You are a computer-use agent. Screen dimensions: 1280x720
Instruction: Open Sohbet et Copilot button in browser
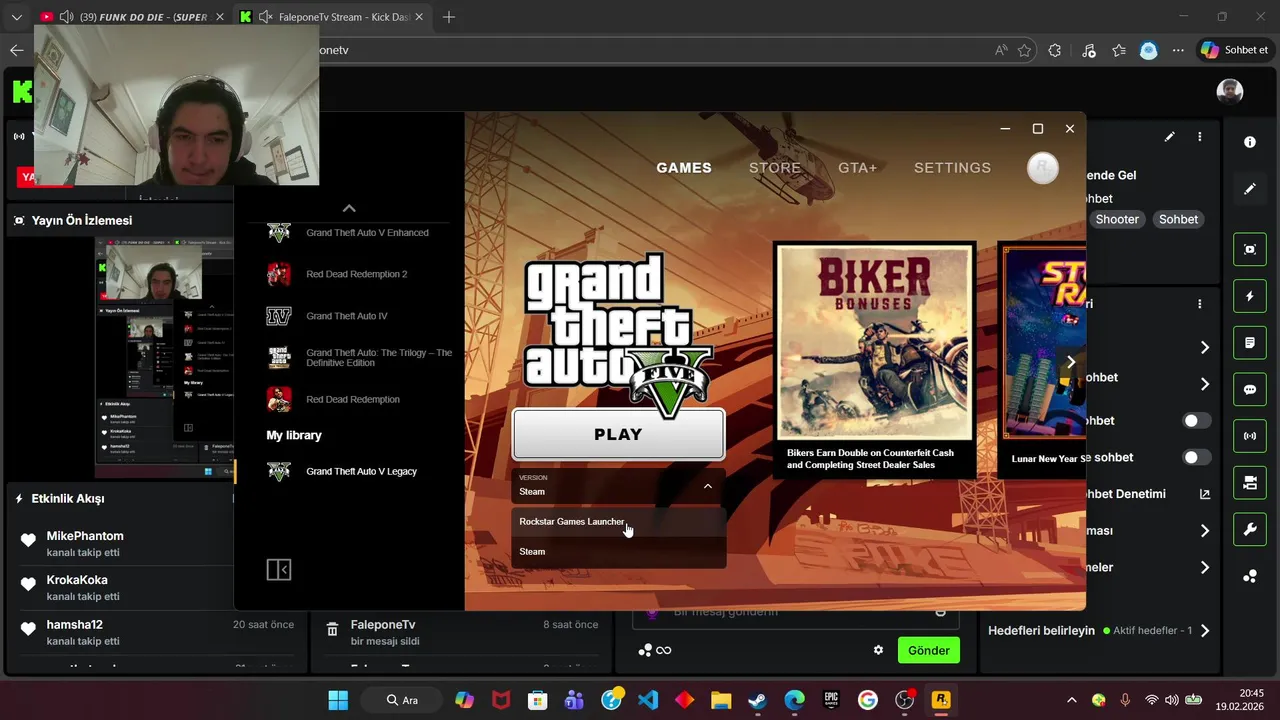point(1234,50)
